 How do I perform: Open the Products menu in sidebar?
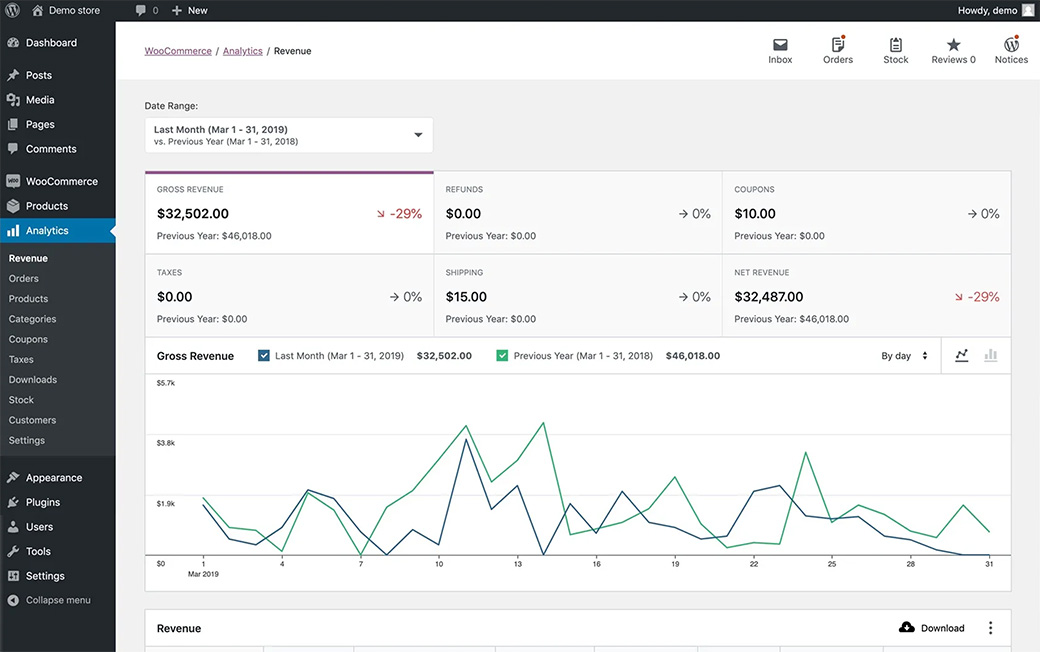pyautogui.click(x=46, y=206)
